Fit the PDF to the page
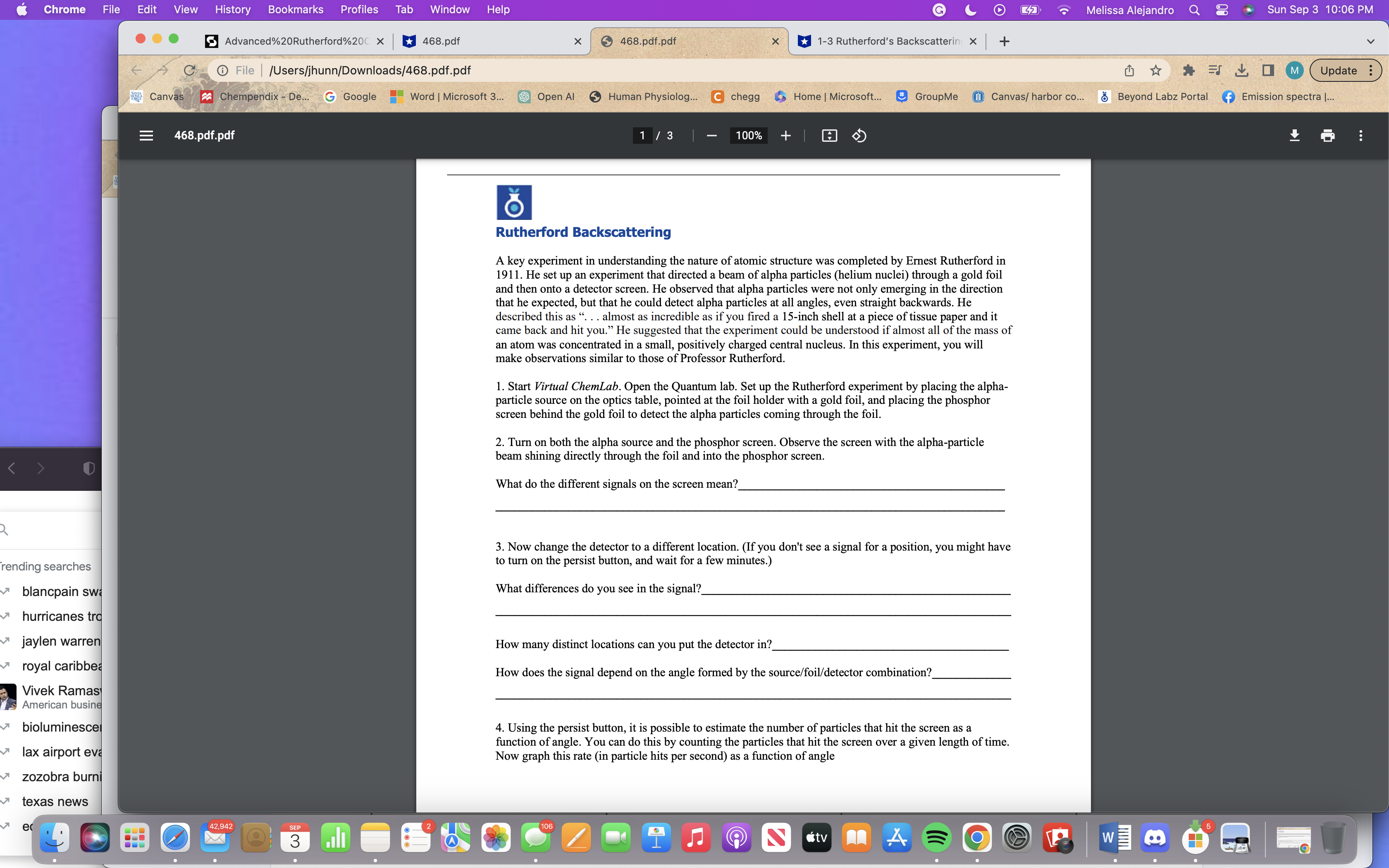This screenshot has width=1389, height=868. (829, 136)
